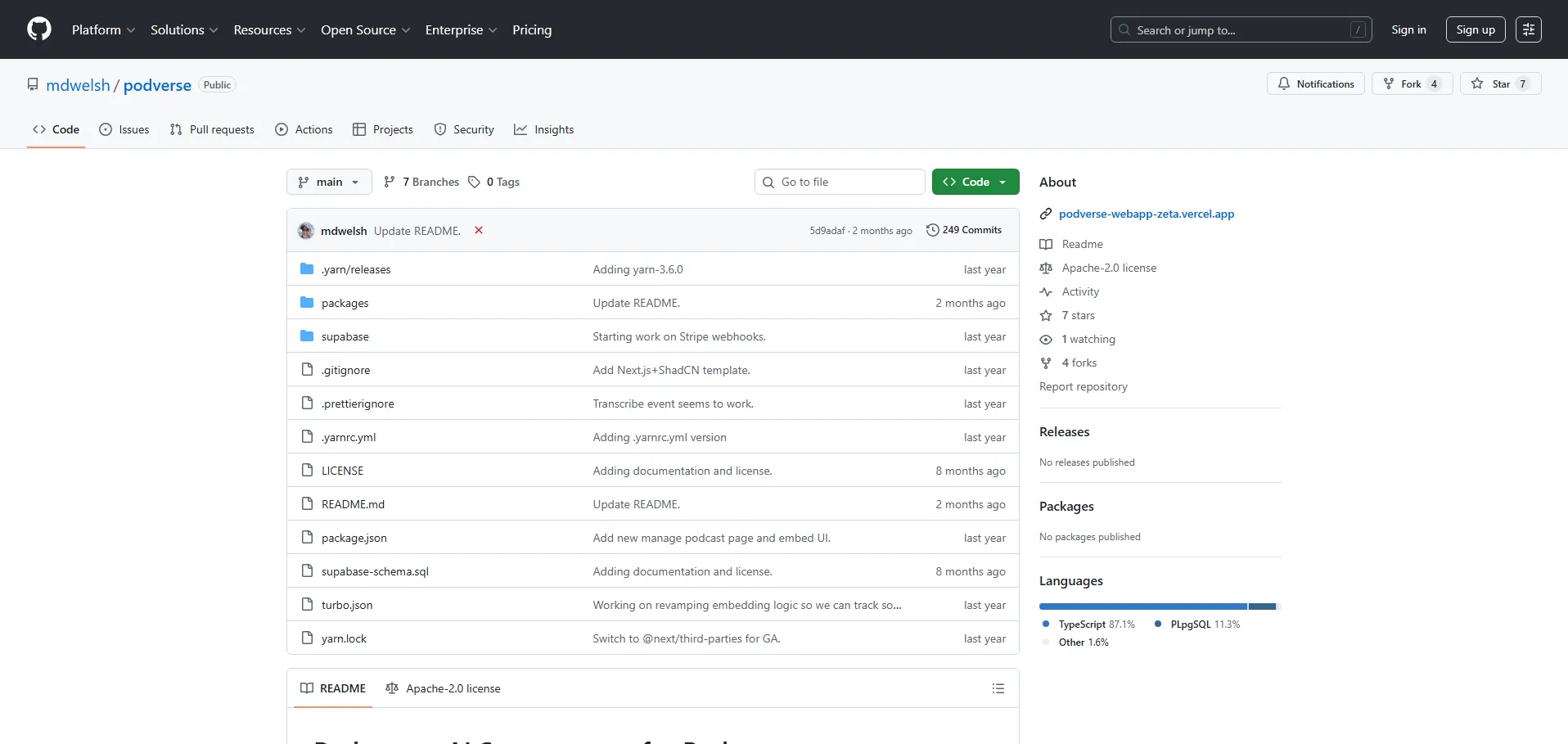Click the failed status X icon

[479, 231]
